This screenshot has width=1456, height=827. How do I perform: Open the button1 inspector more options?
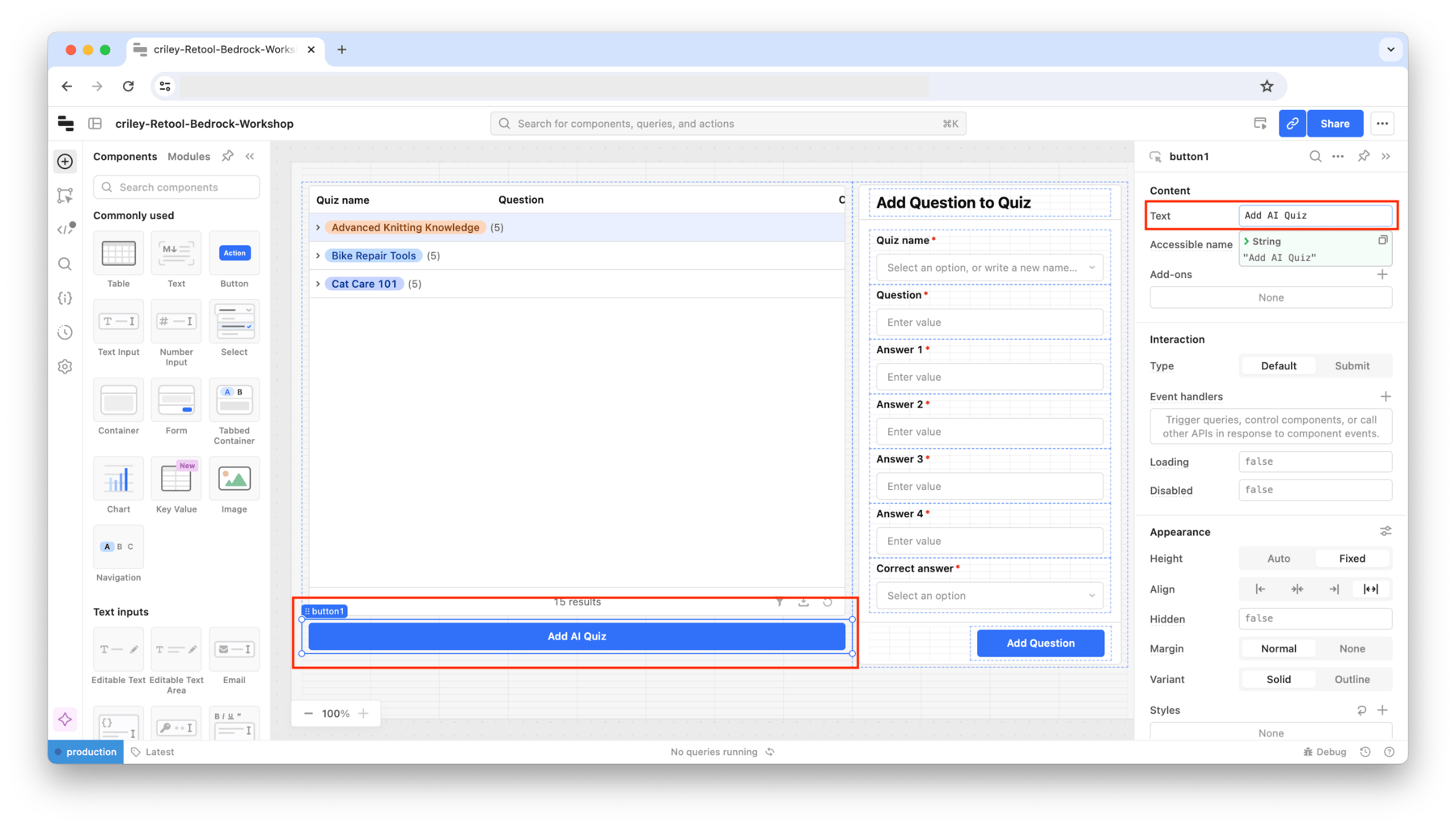pos(1338,156)
